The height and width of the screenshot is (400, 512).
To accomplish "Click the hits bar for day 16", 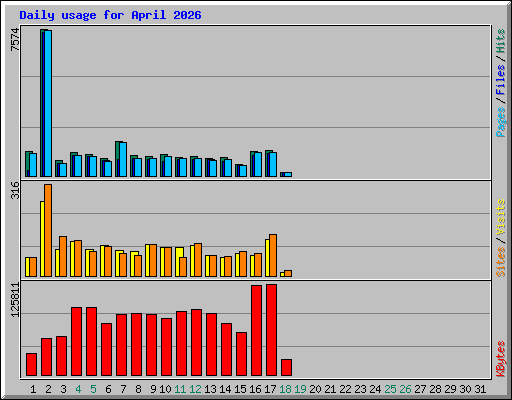I will click(x=252, y=164).
